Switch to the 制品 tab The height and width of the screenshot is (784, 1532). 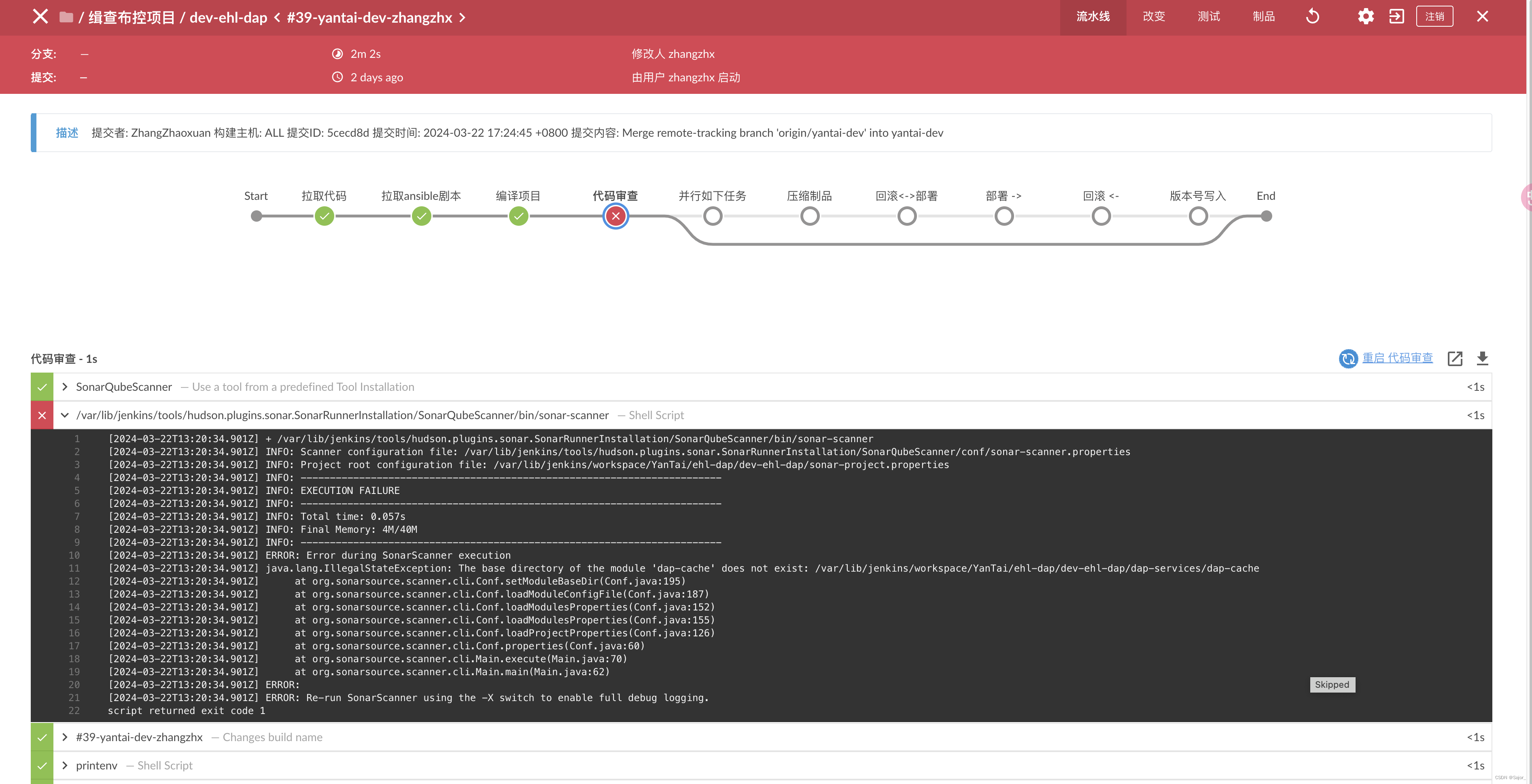pyautogui.click(x=1263, y=17)
